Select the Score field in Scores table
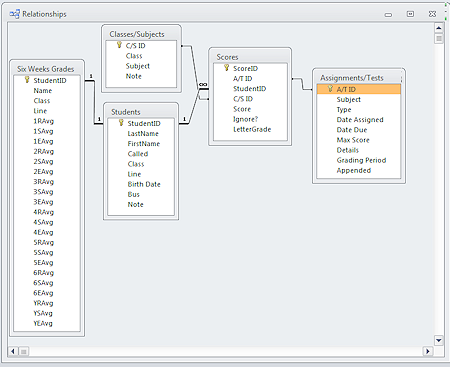450x367 pixels. coord(242,109)
